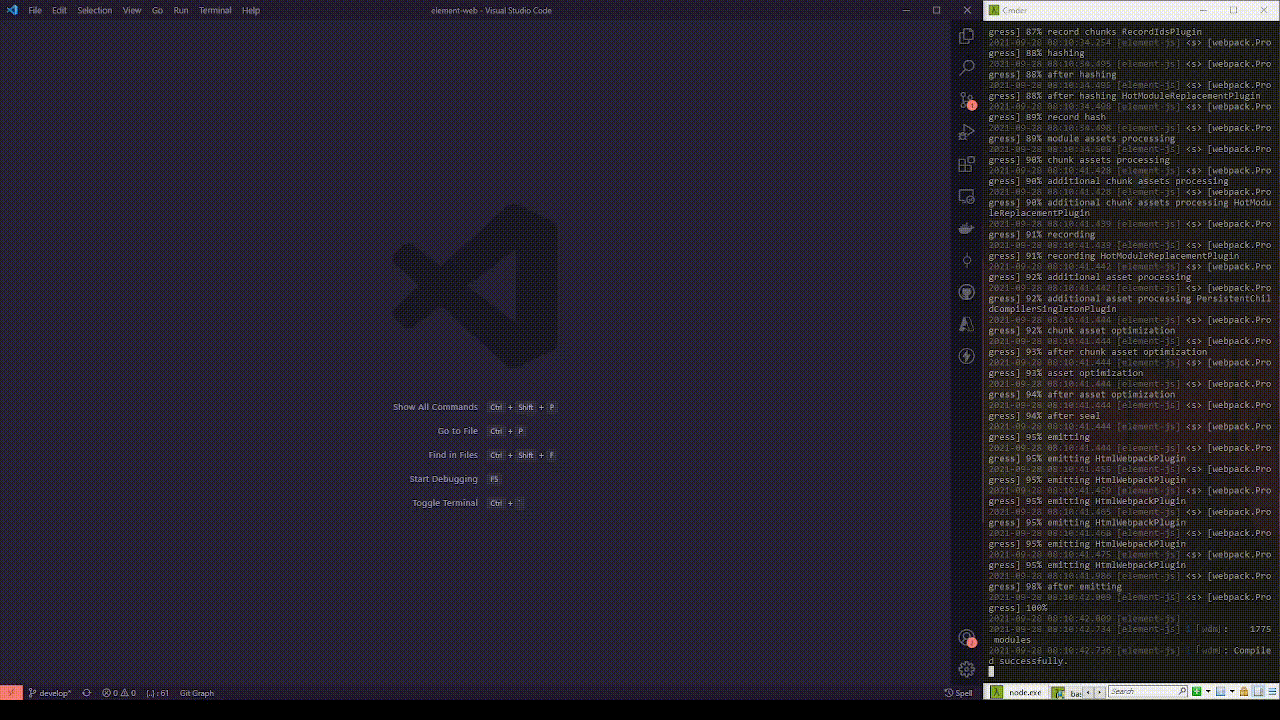
Task: Click the remote window indicator in status bar
Action: (11, 692)
